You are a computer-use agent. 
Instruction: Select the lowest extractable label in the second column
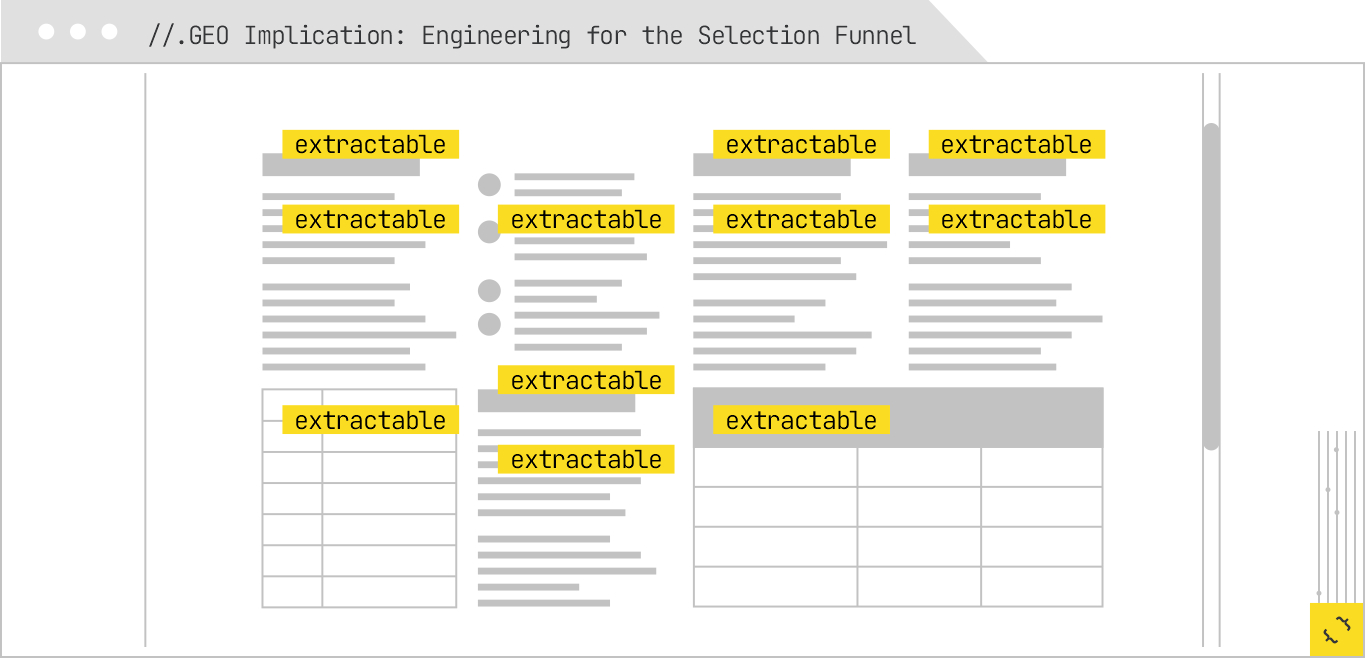586,459
